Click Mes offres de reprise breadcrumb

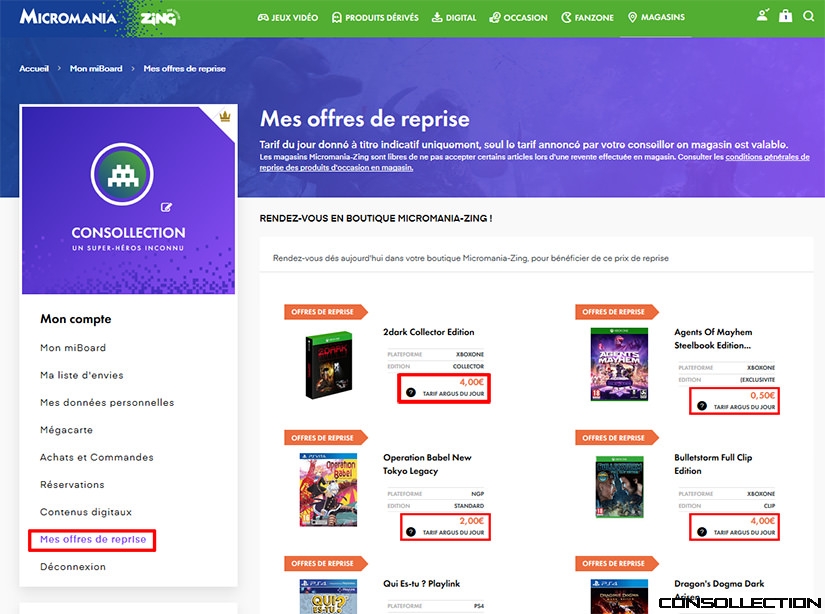pos(185,68)
